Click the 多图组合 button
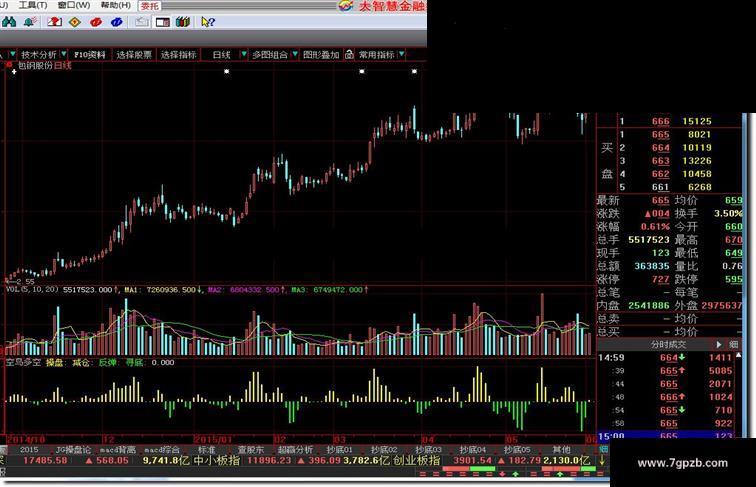 (270, 54)
